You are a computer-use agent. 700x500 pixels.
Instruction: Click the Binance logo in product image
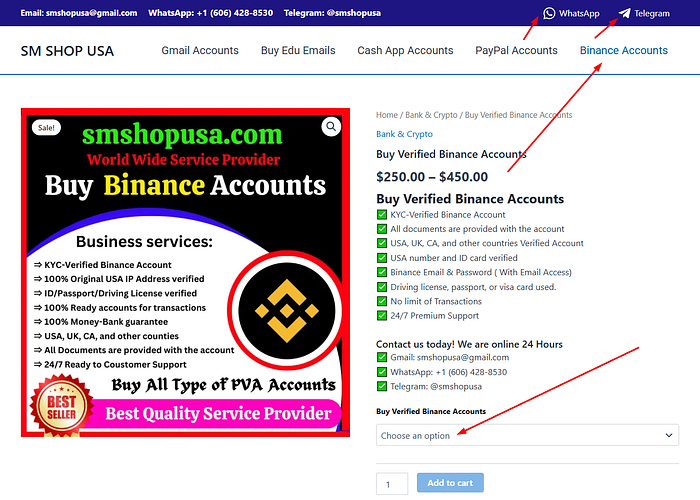(287, 311)
